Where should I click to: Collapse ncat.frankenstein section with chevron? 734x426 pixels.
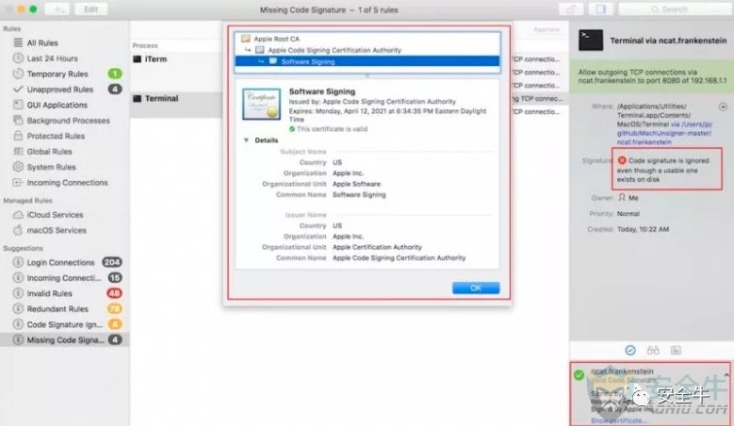click(x=726, y=375)
